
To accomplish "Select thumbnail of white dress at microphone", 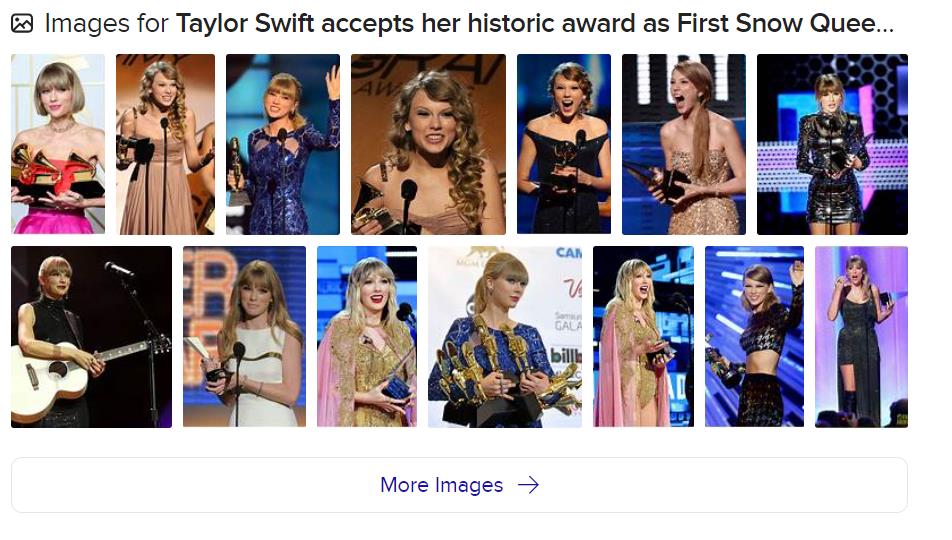I will pyautogui.click(x=244, y=337).
